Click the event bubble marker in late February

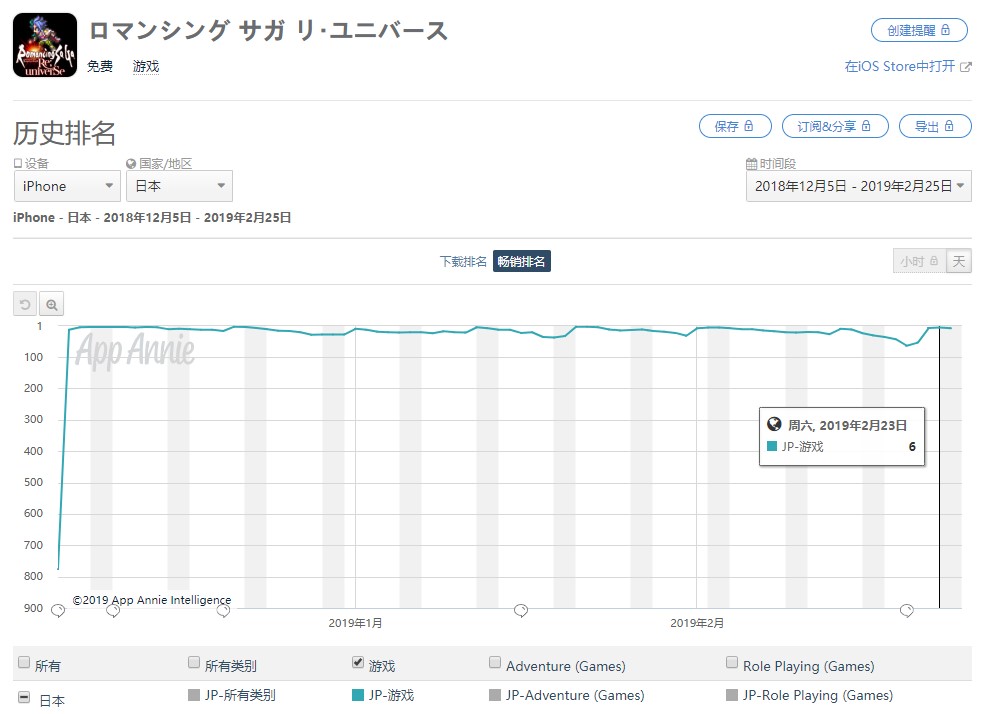click(x=906, y=610)
